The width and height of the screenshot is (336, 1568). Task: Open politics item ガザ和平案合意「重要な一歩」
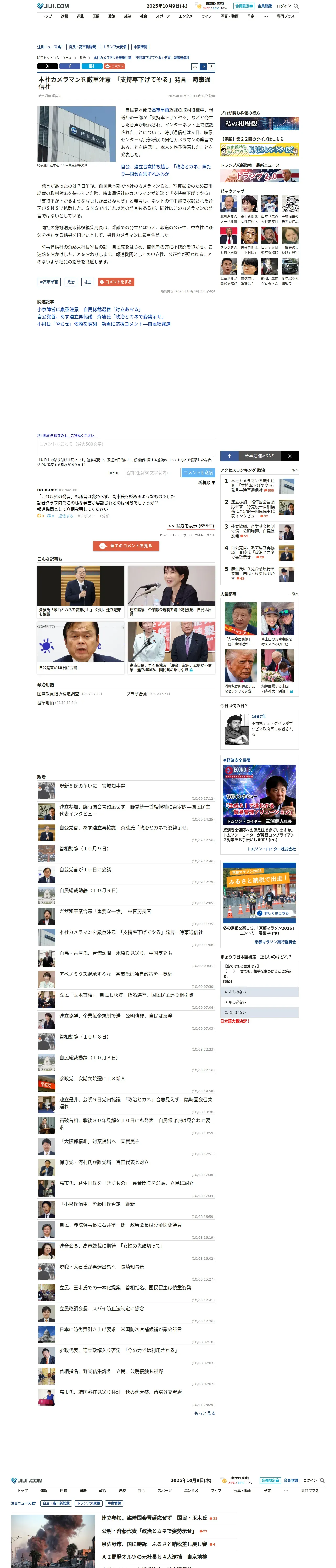coord(105,911)
